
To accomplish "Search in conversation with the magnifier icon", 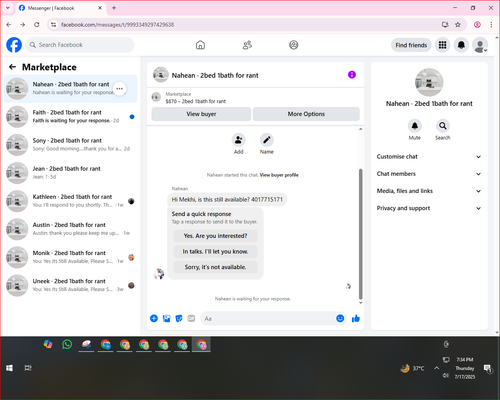I will tap(443, 126).
